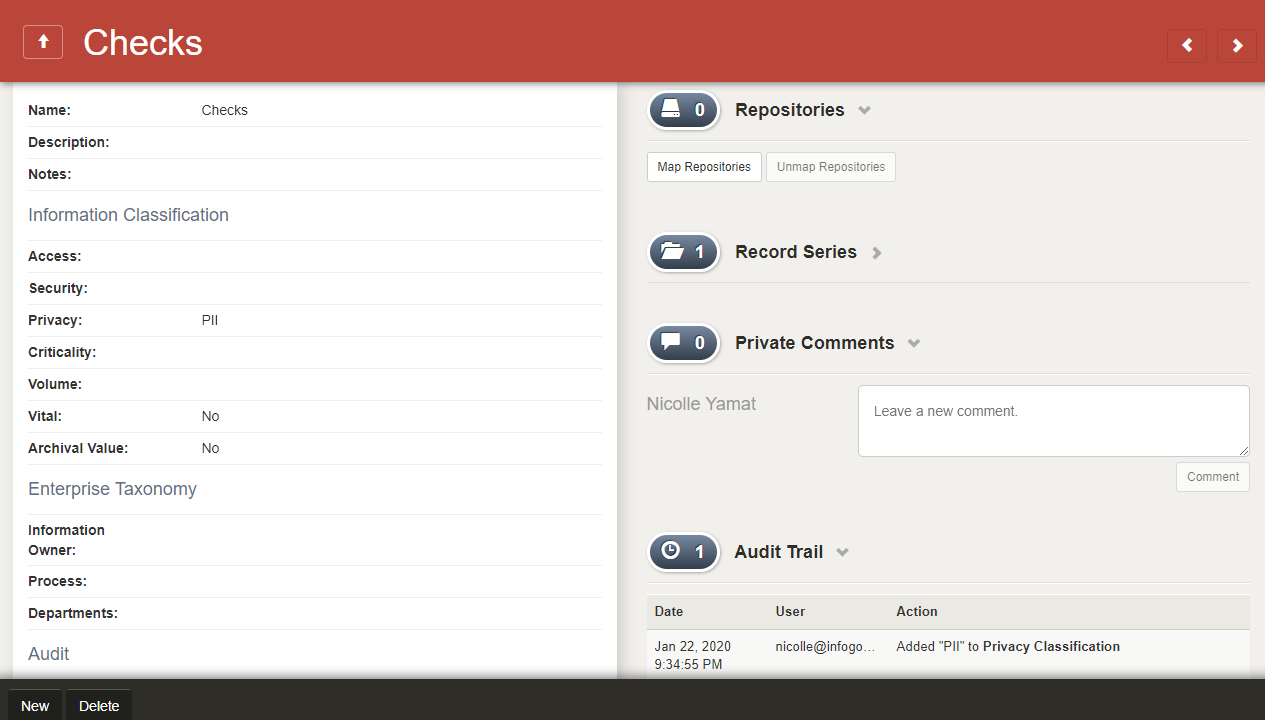Click the Privacy field value PII
1265x720 pixels.
pyautogui.click(x=210, y=321)
